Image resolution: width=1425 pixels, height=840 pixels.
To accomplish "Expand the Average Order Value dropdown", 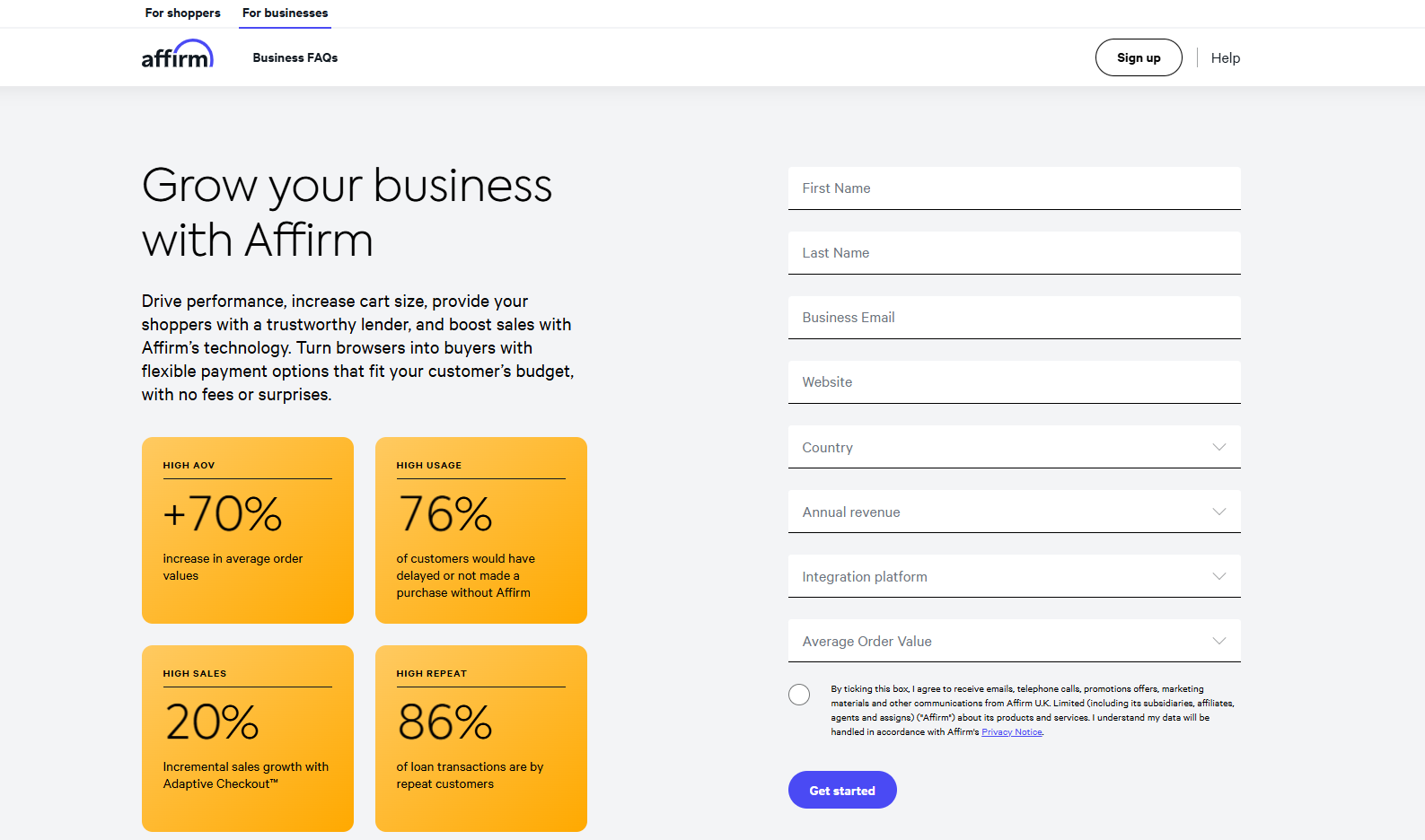I will [1015, 641].
